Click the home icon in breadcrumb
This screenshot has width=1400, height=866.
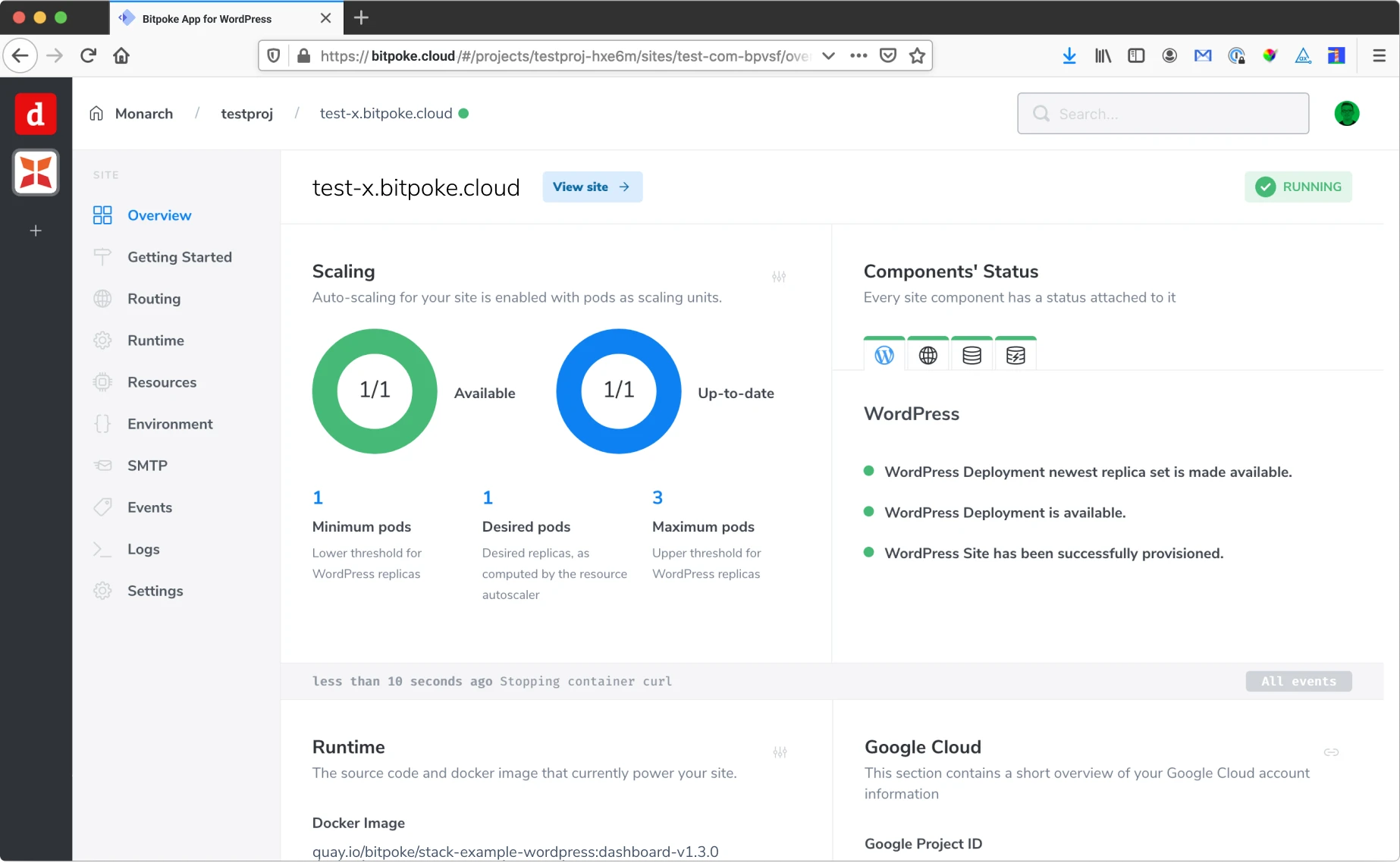tap(96, 114)
